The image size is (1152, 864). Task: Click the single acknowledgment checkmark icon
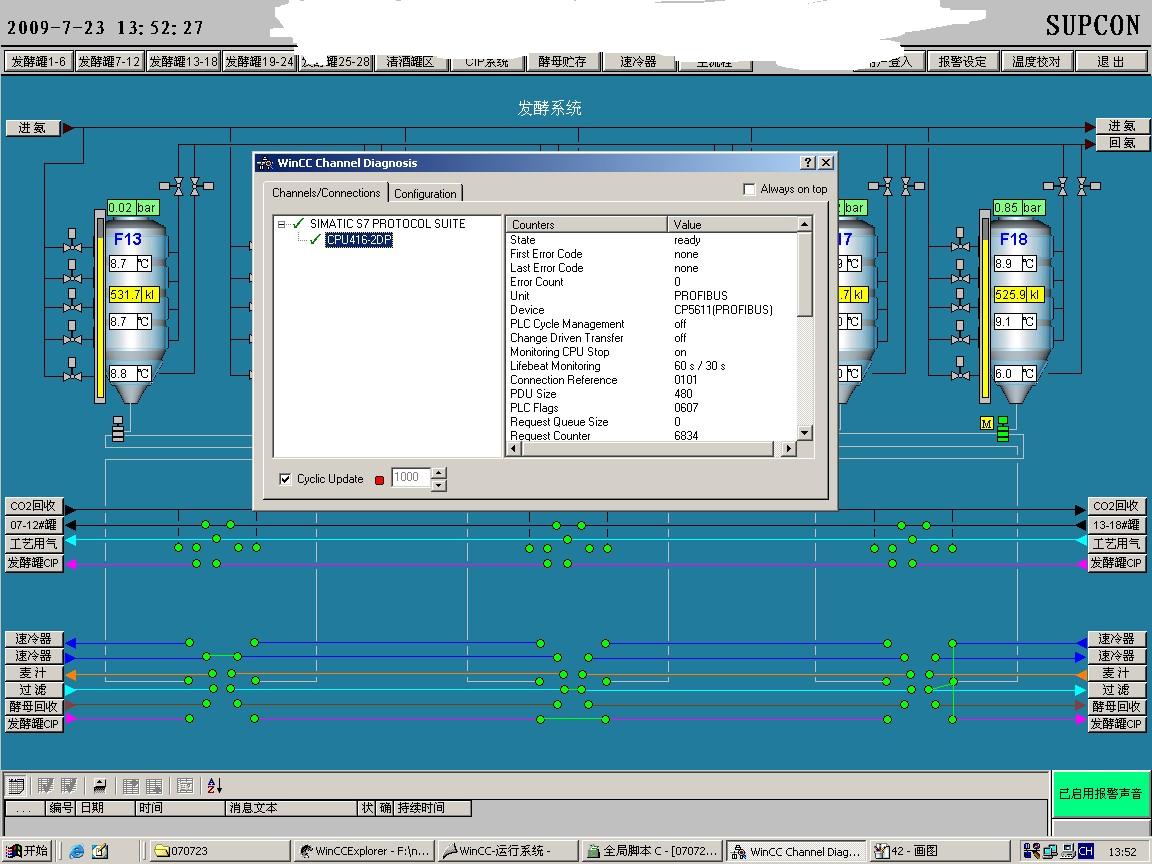(46, 786)
